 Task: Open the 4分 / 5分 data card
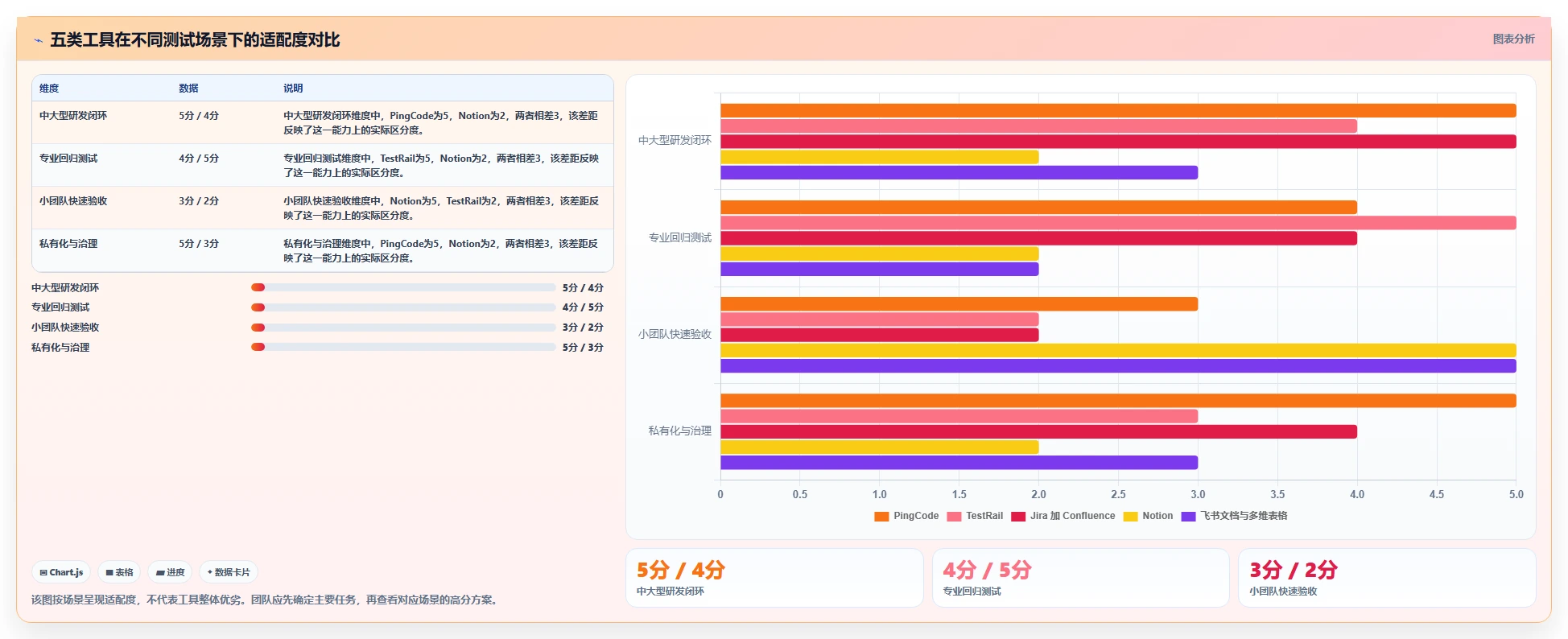tap(1081, 578)
